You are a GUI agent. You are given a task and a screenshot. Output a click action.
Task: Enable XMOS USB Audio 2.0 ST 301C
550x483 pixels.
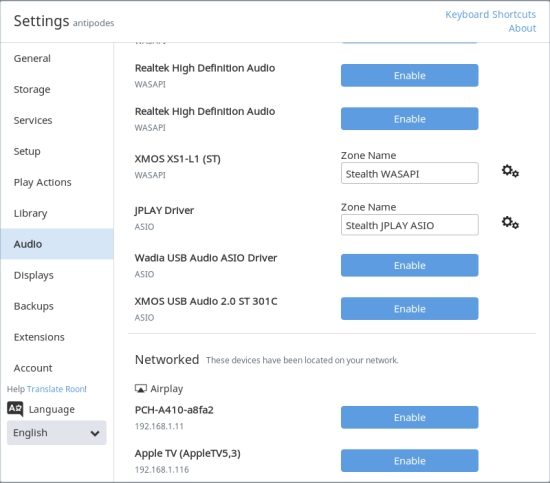pyautogui.click(x=409, y=309)
